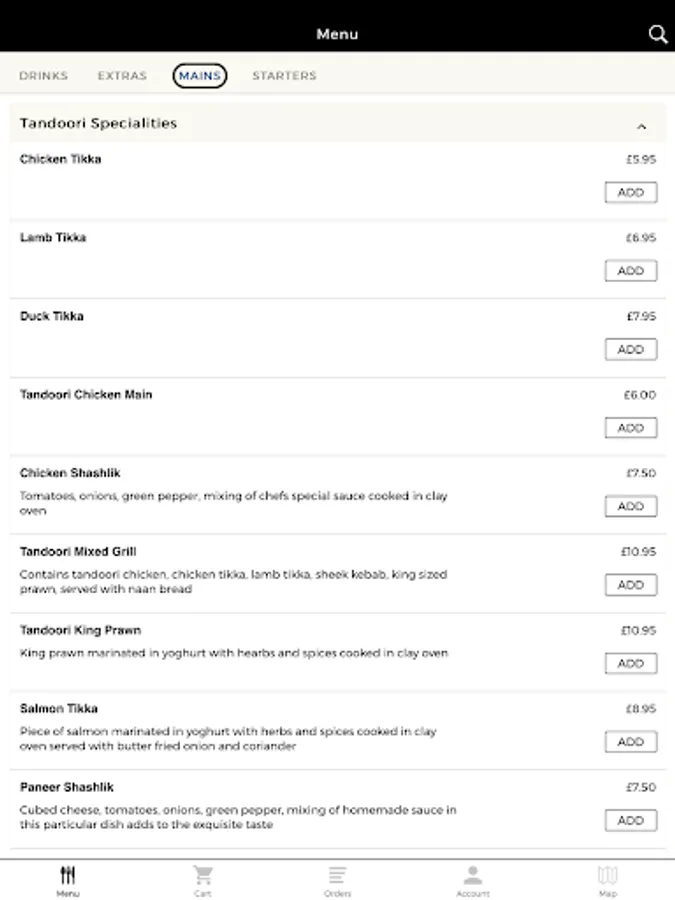Add Tandoori Mixed Grill to cart

(630, 585)
